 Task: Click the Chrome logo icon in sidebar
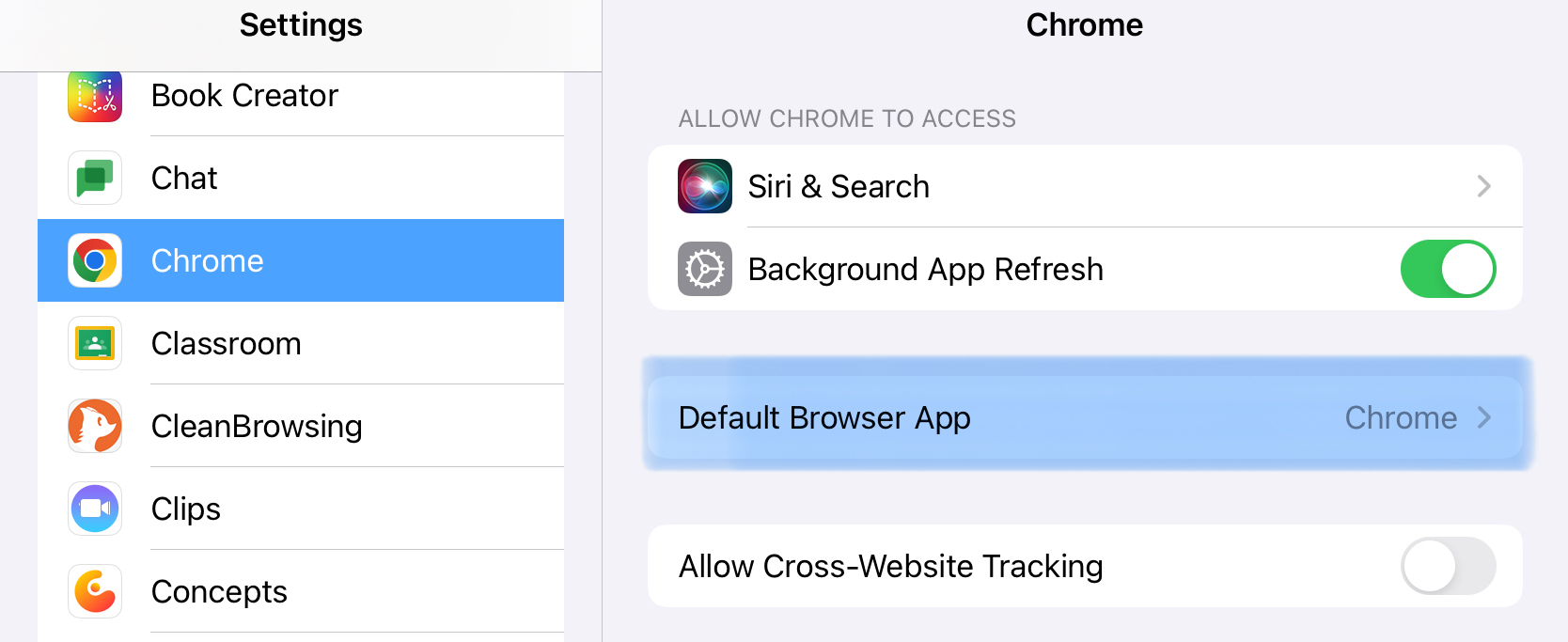coord(95,260)
